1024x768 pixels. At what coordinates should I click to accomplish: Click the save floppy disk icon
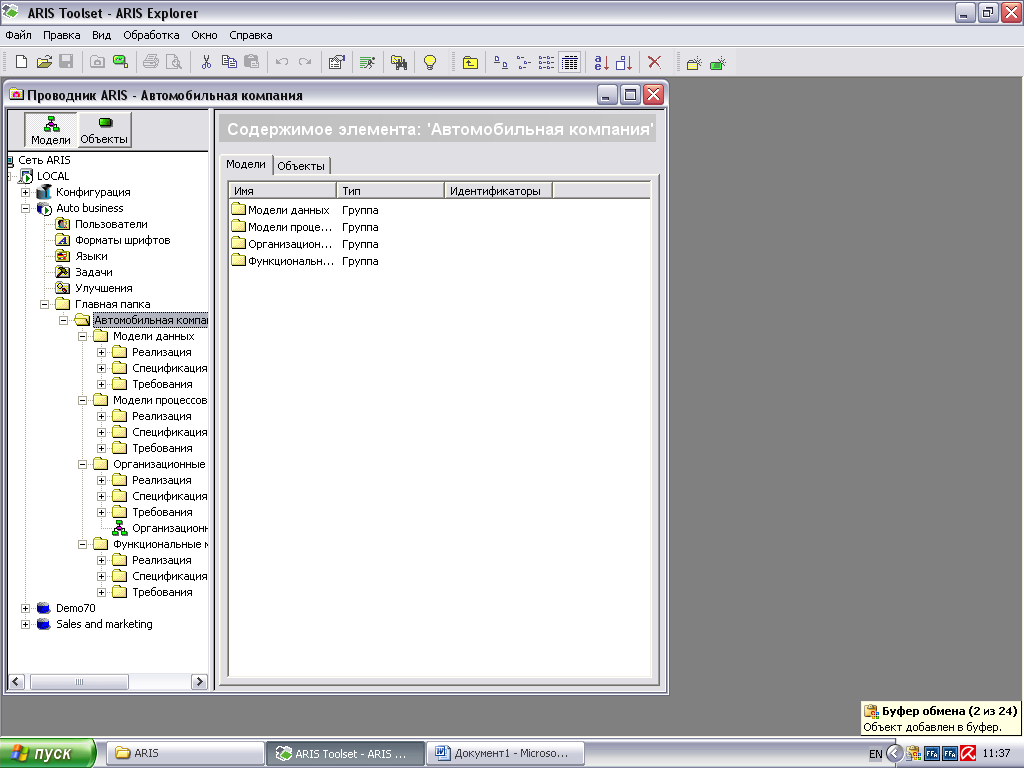(x=66, y=62)
